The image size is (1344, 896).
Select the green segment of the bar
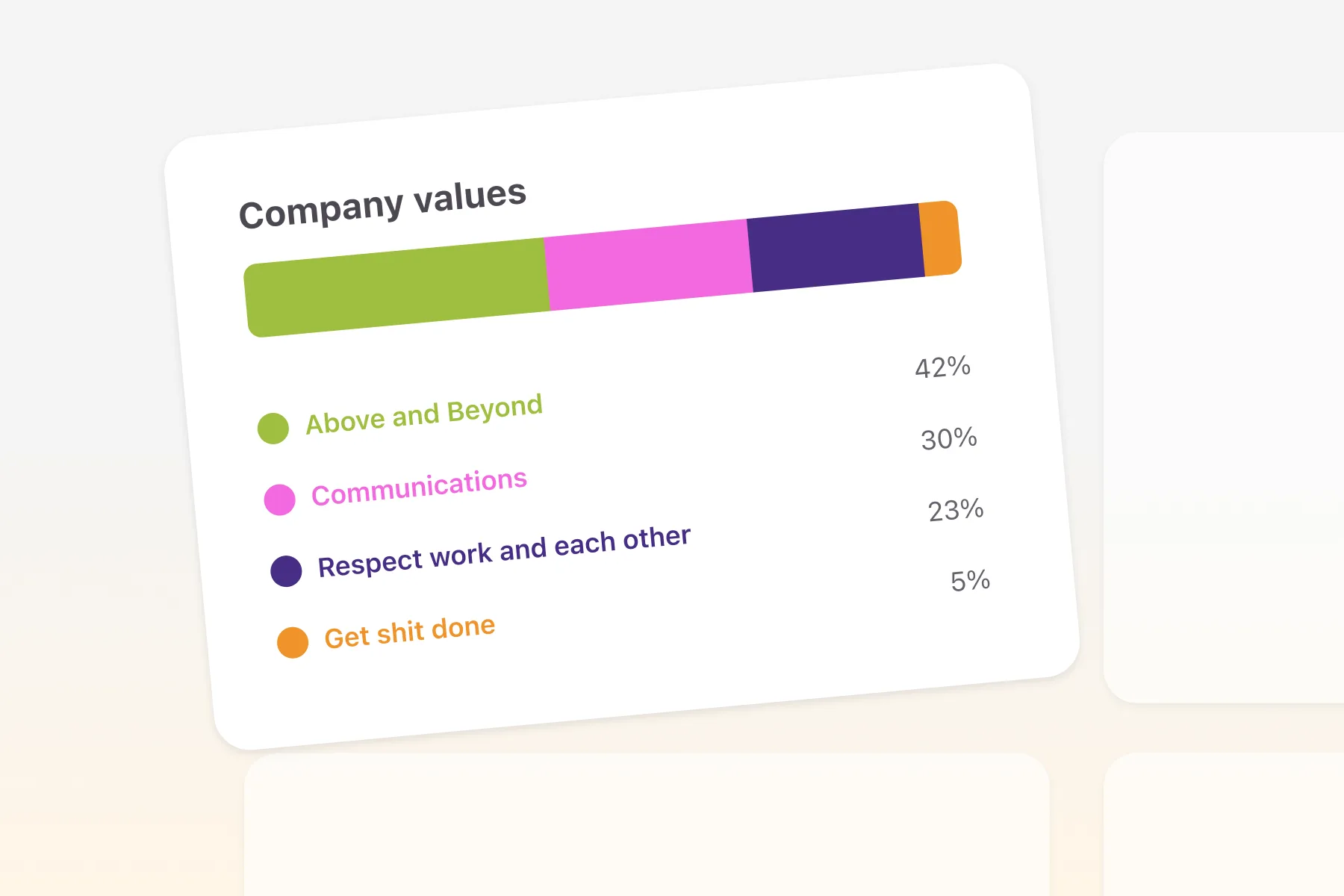click(x=397, y=287)
